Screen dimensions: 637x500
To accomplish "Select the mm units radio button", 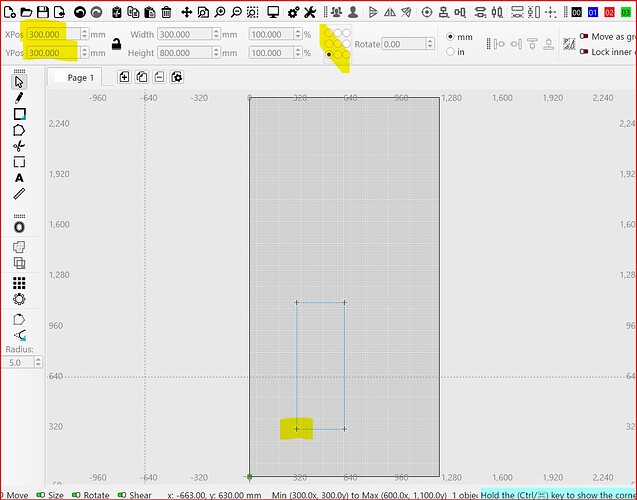I will click(450, 37).
